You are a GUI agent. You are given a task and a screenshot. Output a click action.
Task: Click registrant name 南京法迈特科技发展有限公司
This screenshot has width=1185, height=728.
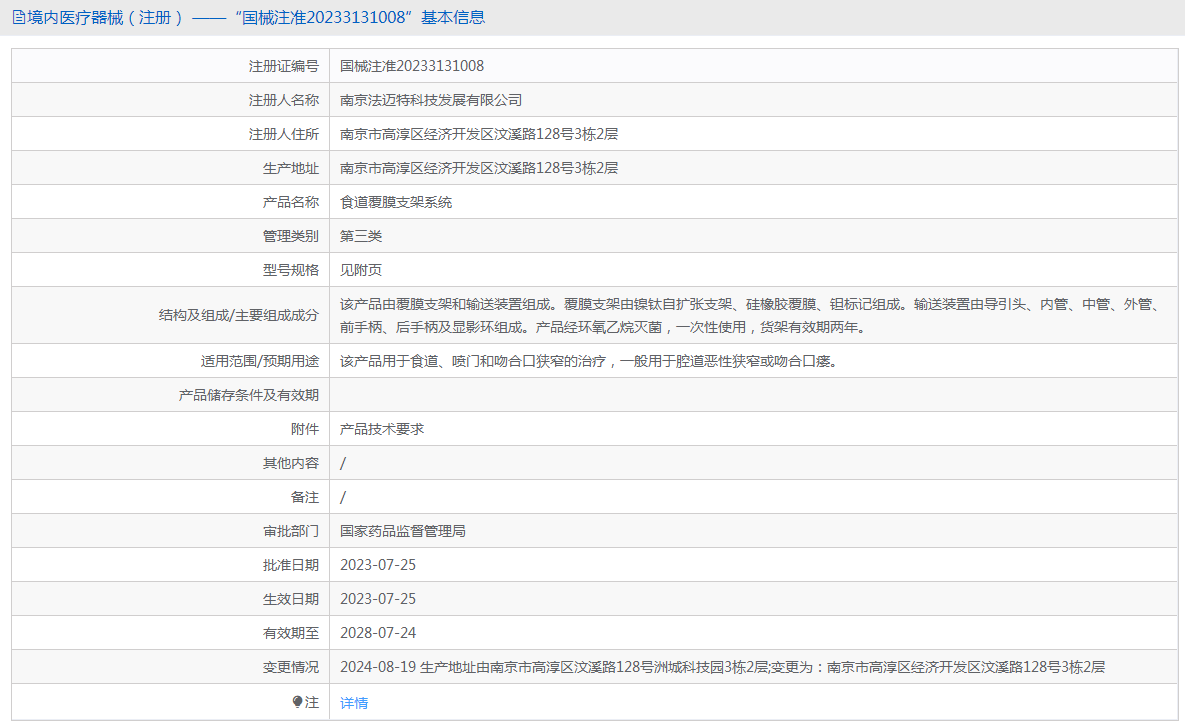(431, 100)
